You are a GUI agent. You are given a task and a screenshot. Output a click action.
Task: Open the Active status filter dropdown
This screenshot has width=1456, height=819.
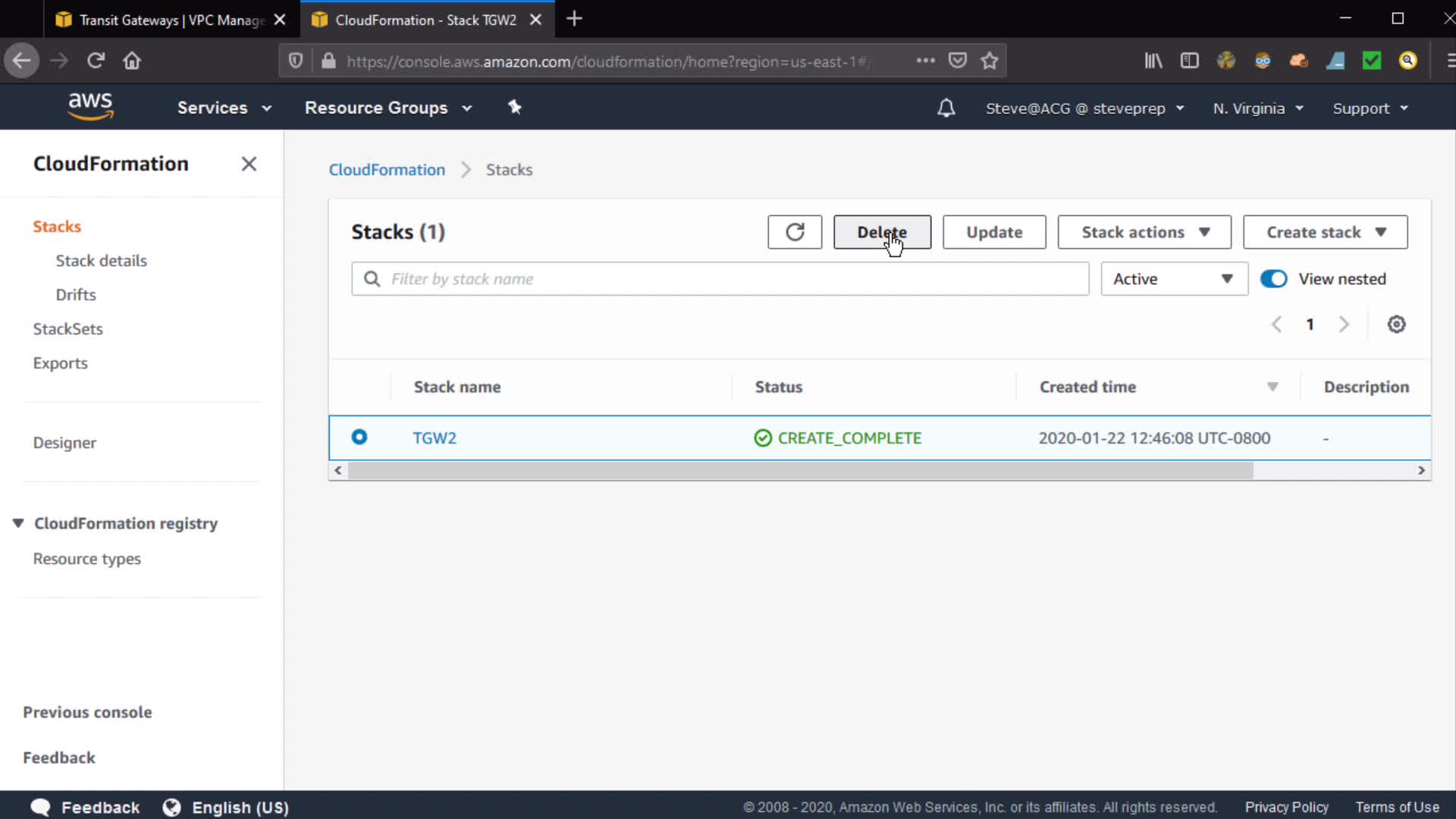tap(1173, 279)
